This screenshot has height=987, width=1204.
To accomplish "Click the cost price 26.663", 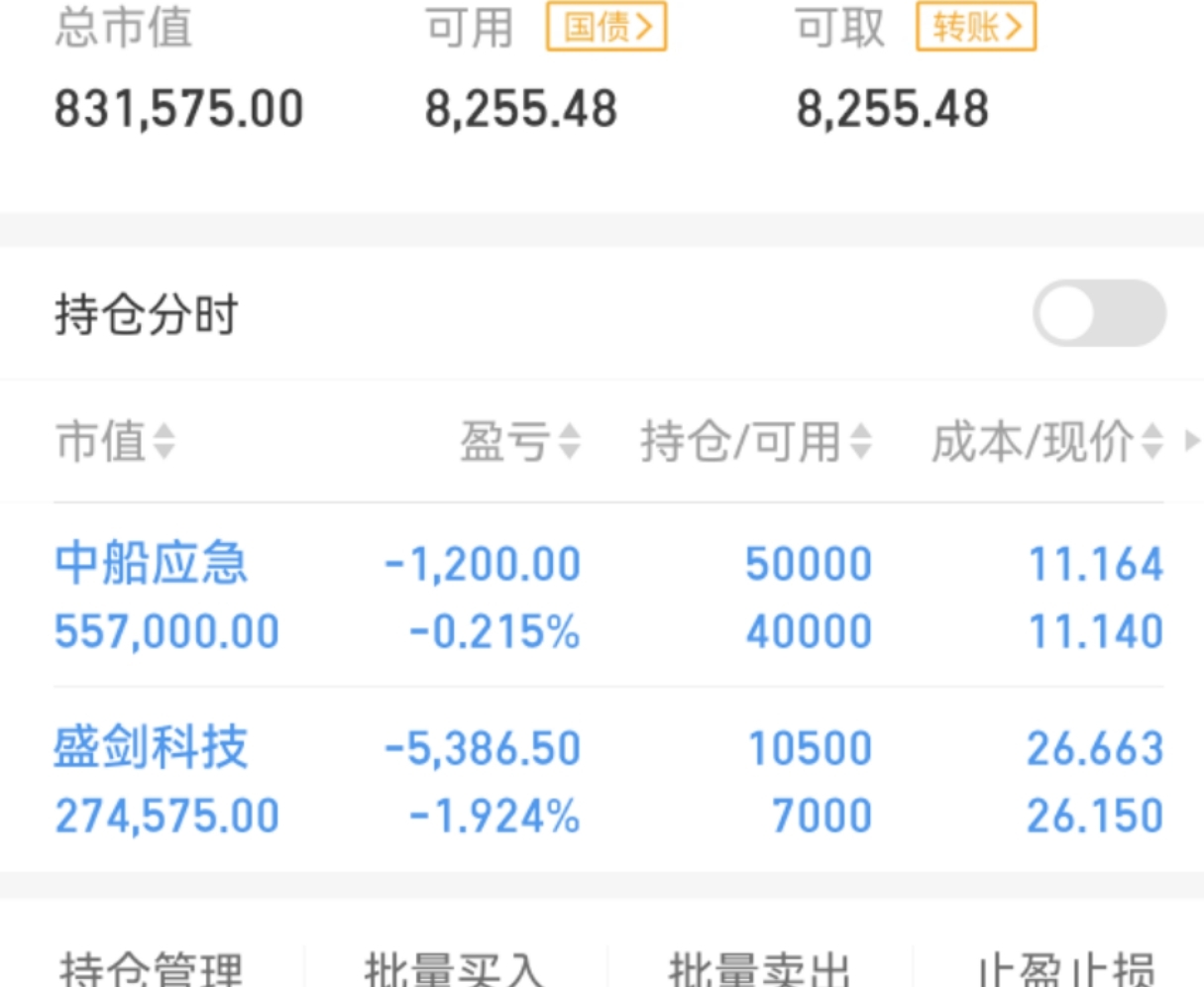I will coord(1095,748).
